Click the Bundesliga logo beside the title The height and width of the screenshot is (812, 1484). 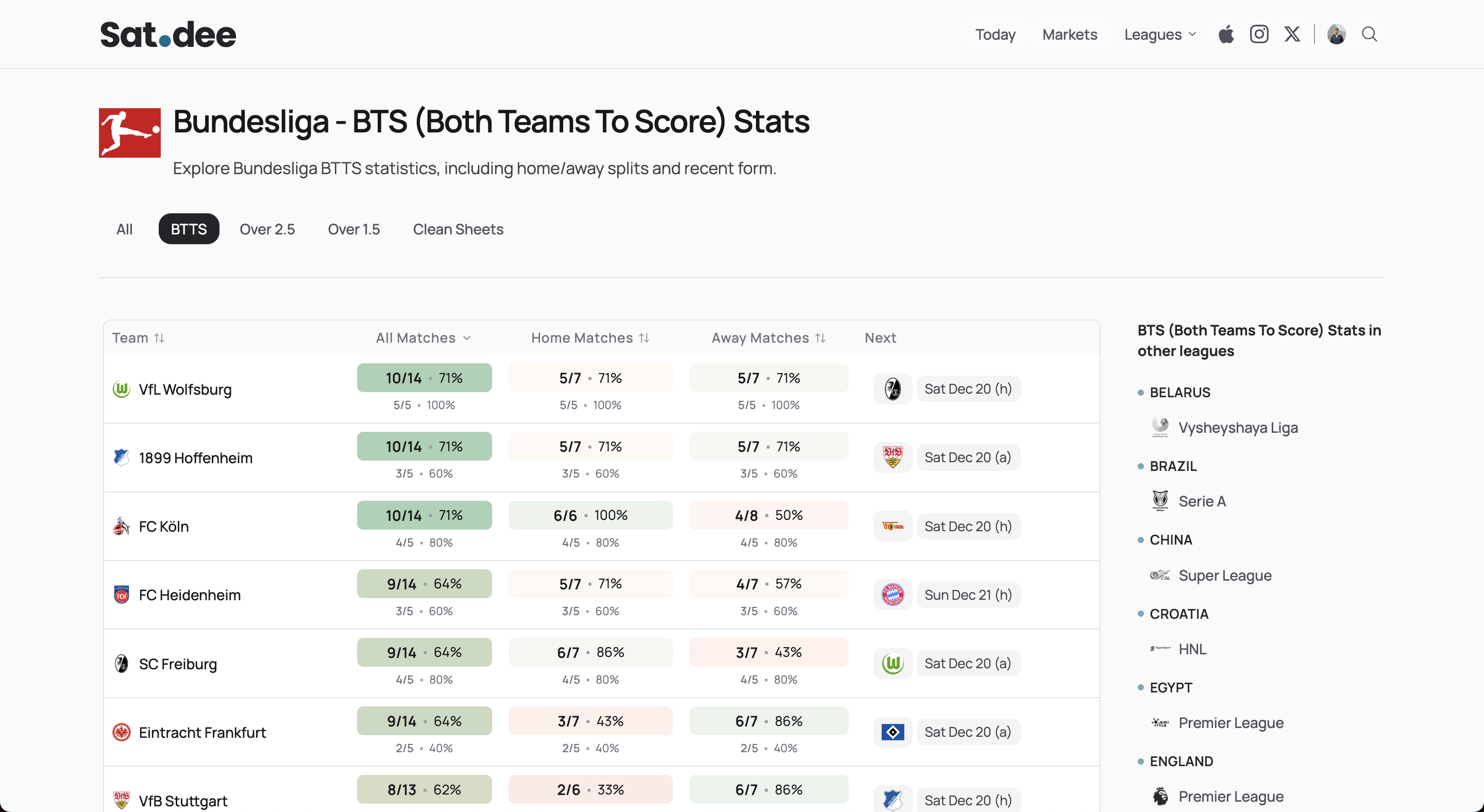[x=130, y=132]
